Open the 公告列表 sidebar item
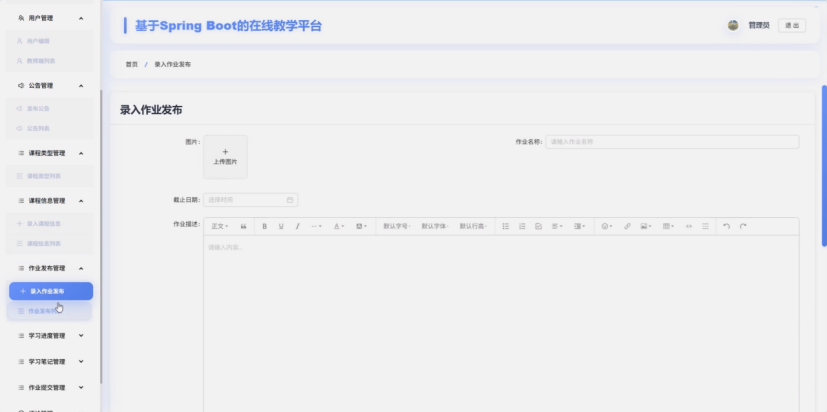Screen dimensions: 827x412 pos(50,128)
